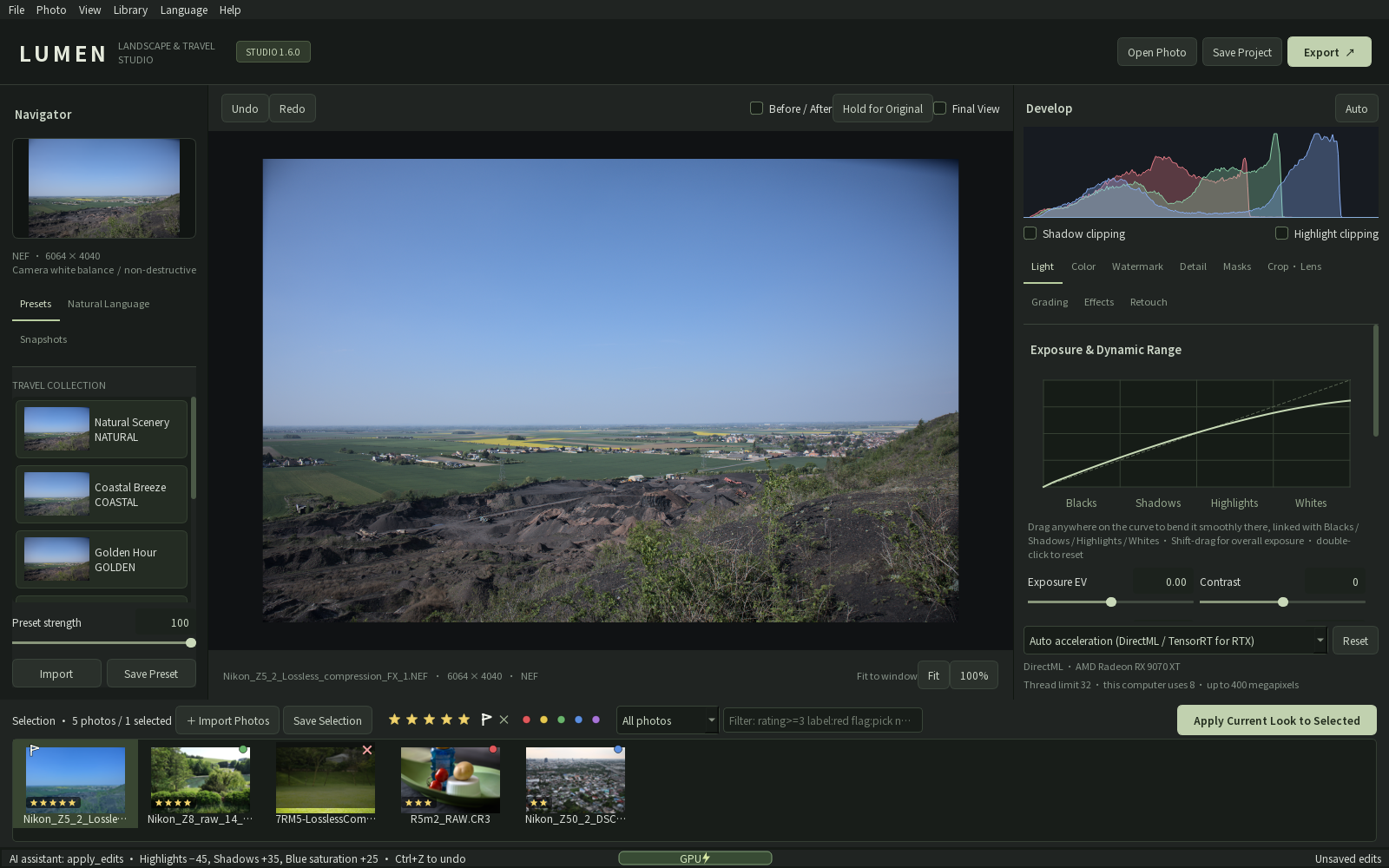Turn on Shadow clipping
The width and height of the screenshot is (1389, 868).
[x=1030, y=233]
